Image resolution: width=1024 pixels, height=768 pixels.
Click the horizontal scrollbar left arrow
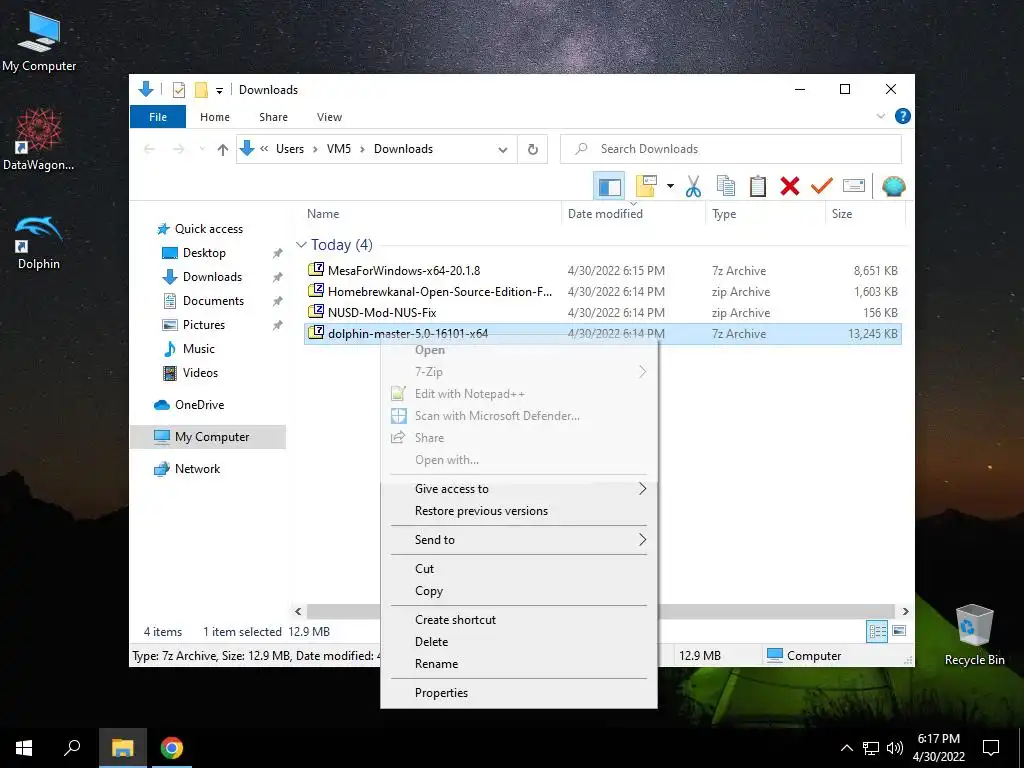298,612
